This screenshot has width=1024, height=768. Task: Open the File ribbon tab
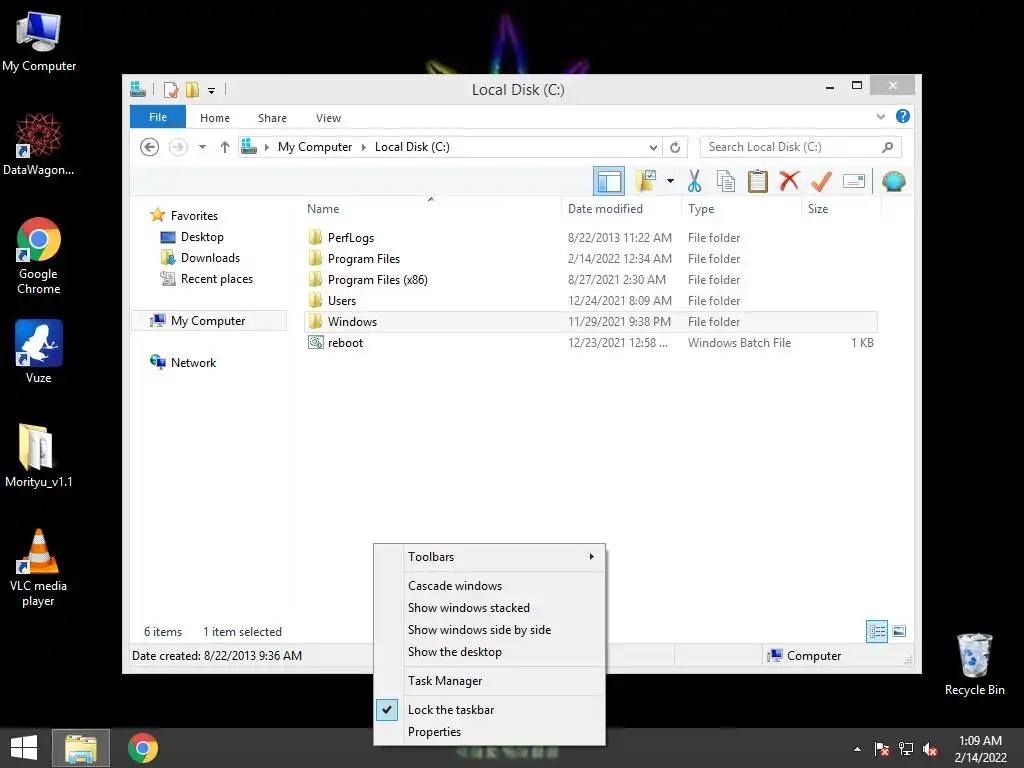point(157,117)
